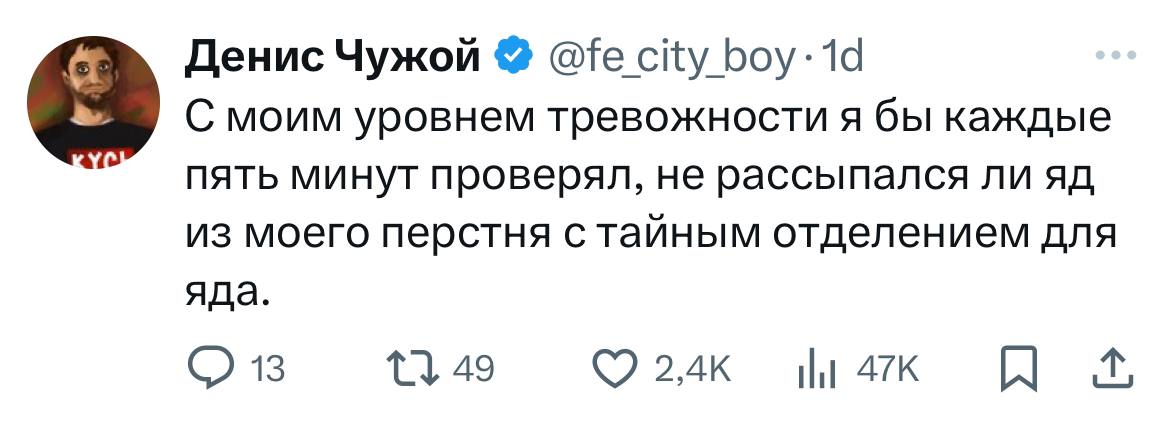Click the display name Денис Чужой
This screenshot has height=422, width=1170.
(x=333, y=56)
